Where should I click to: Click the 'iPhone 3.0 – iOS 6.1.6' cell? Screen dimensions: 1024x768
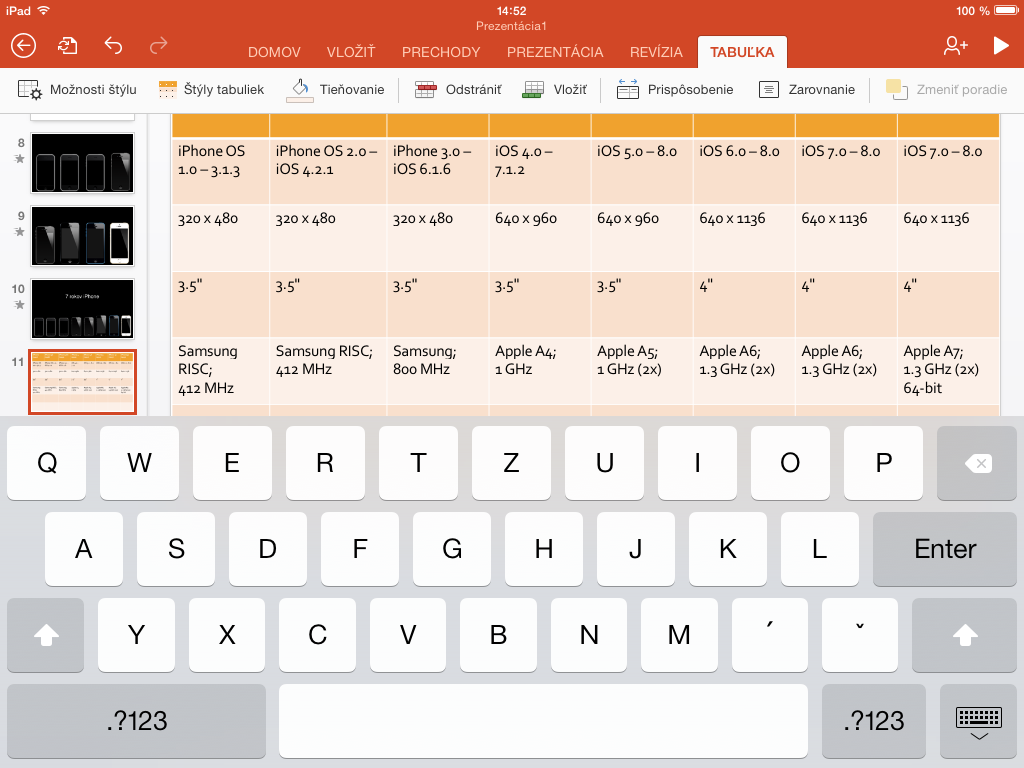[438, 170]
